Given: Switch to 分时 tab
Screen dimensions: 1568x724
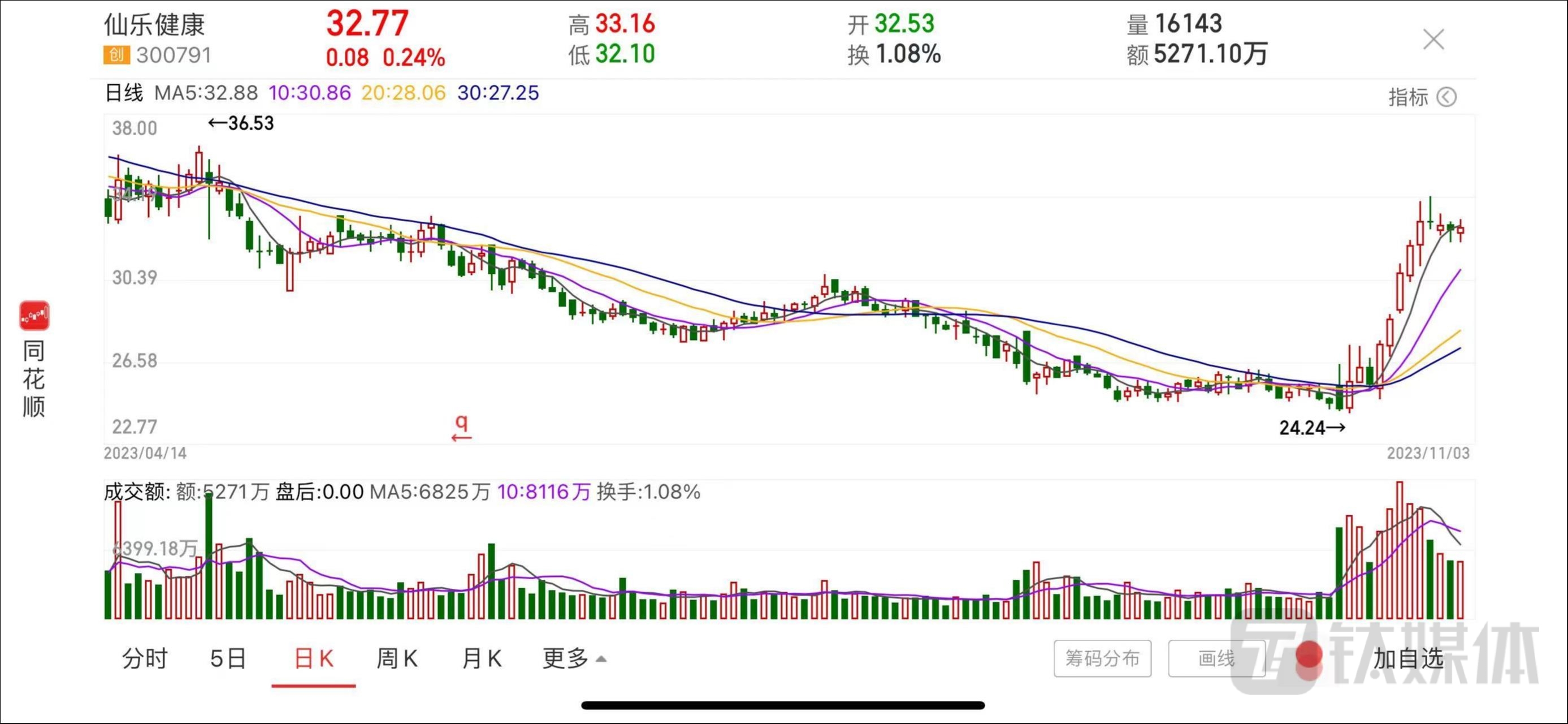Looking at the screenshot, I should point(144,658).
